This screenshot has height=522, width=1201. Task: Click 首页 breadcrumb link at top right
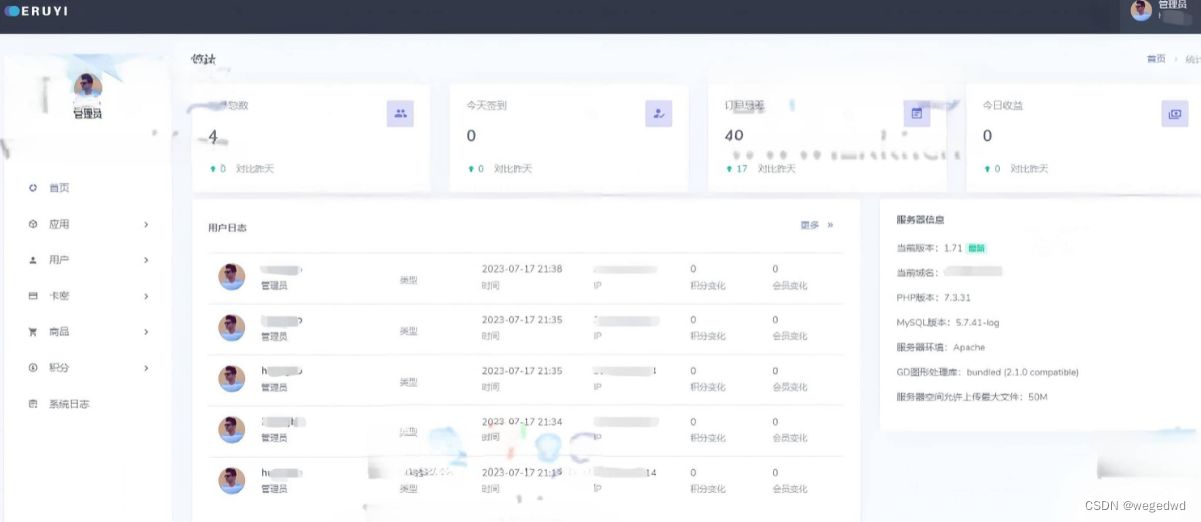[1156, 59]
